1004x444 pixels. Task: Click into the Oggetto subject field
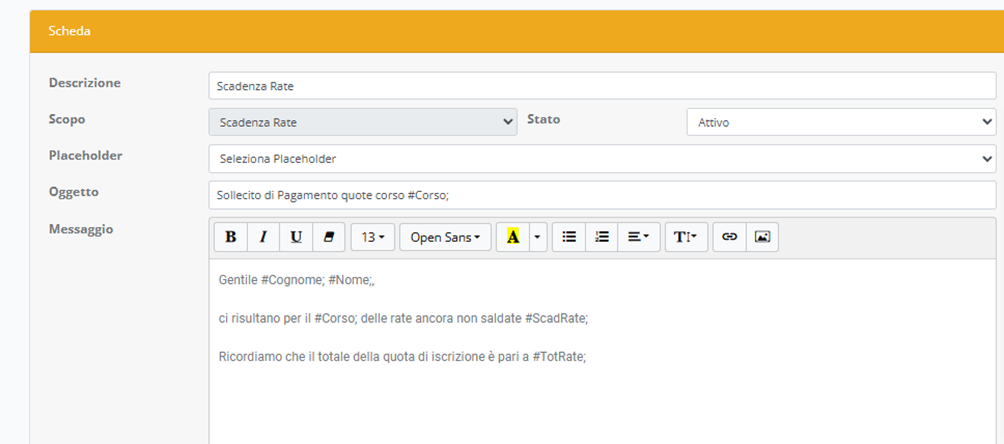[601, 195]
